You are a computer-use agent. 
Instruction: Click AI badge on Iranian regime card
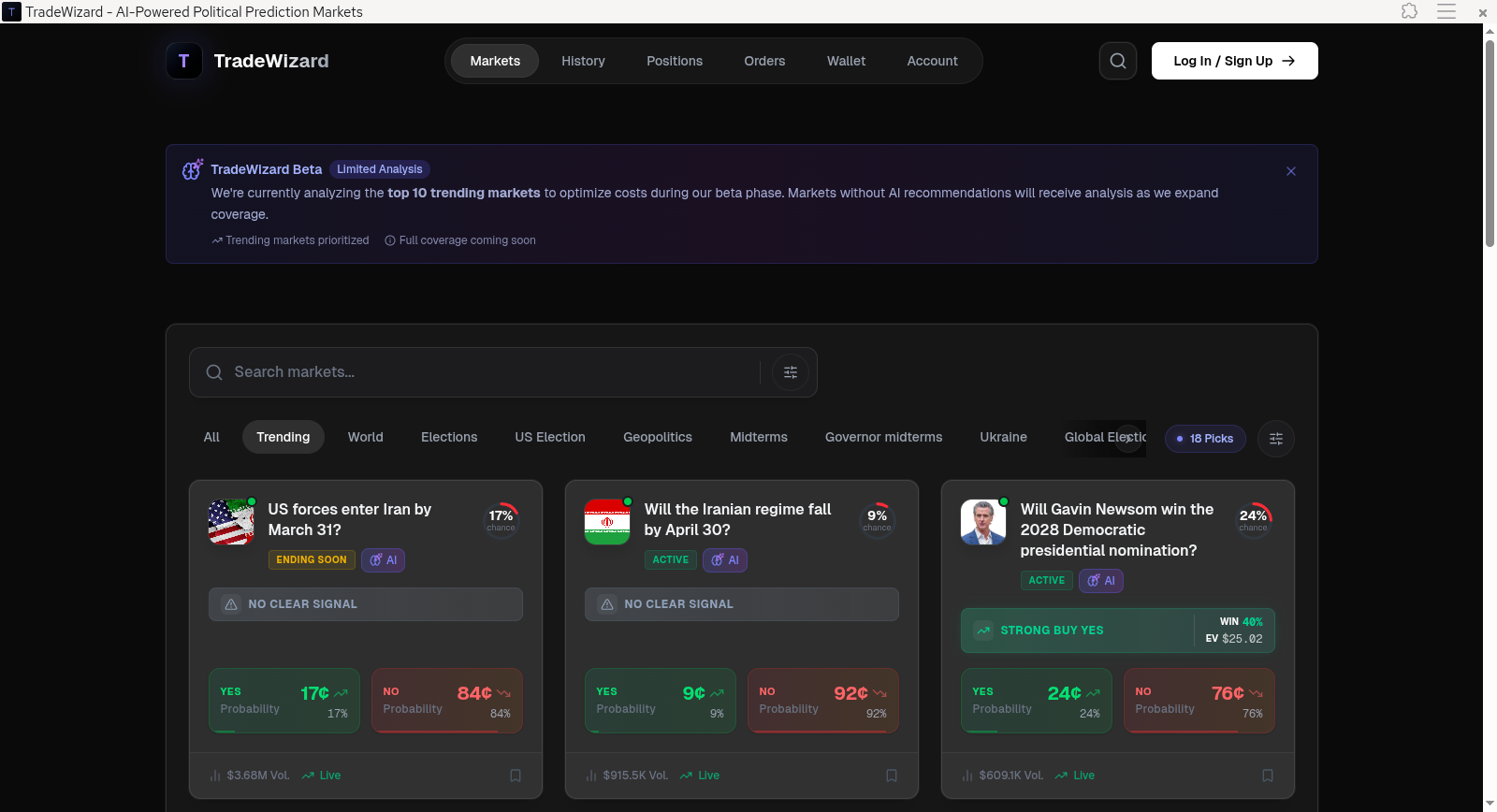(x=725, y=560)
